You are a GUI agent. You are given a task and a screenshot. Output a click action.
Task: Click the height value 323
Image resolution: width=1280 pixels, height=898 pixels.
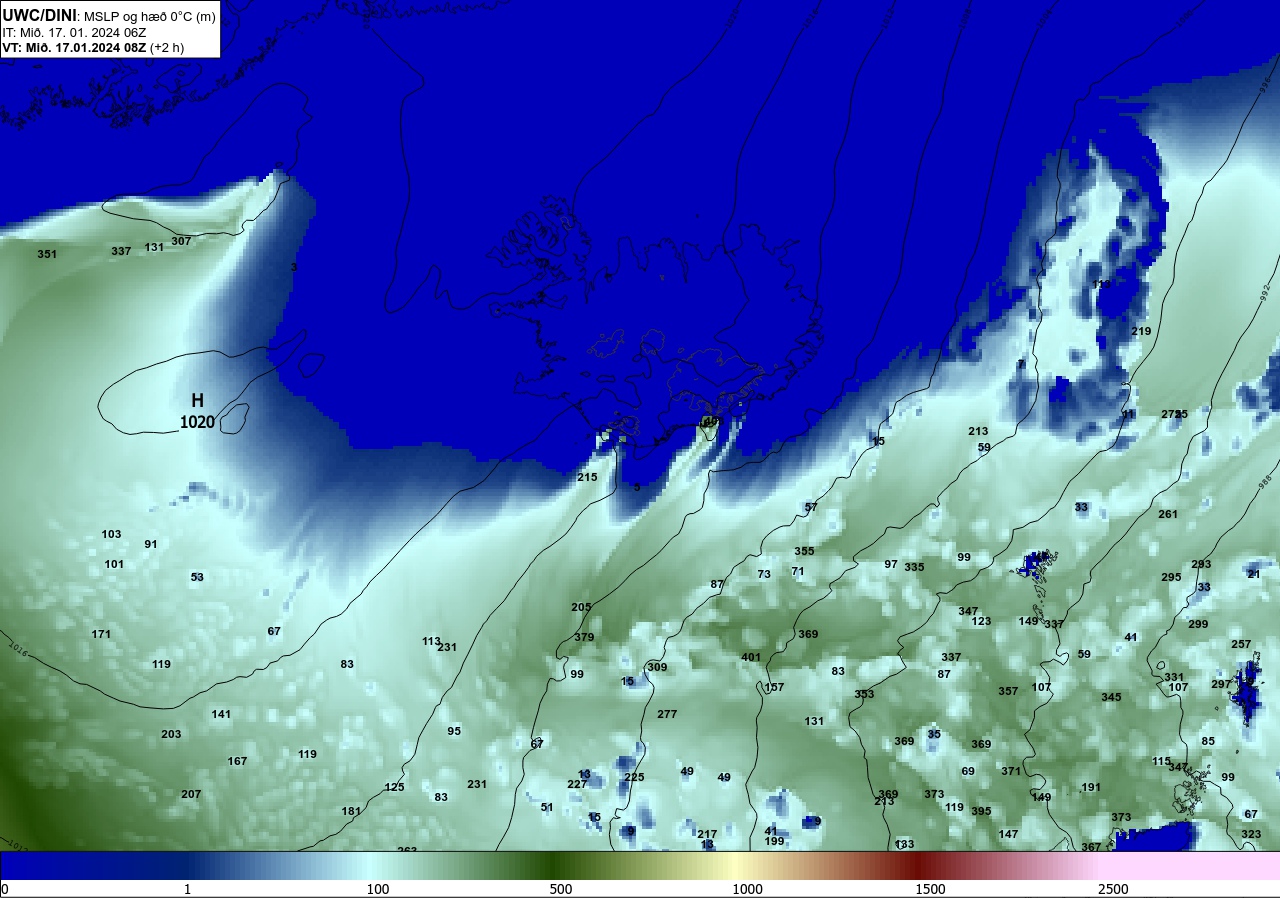[x=1251, y=834]
